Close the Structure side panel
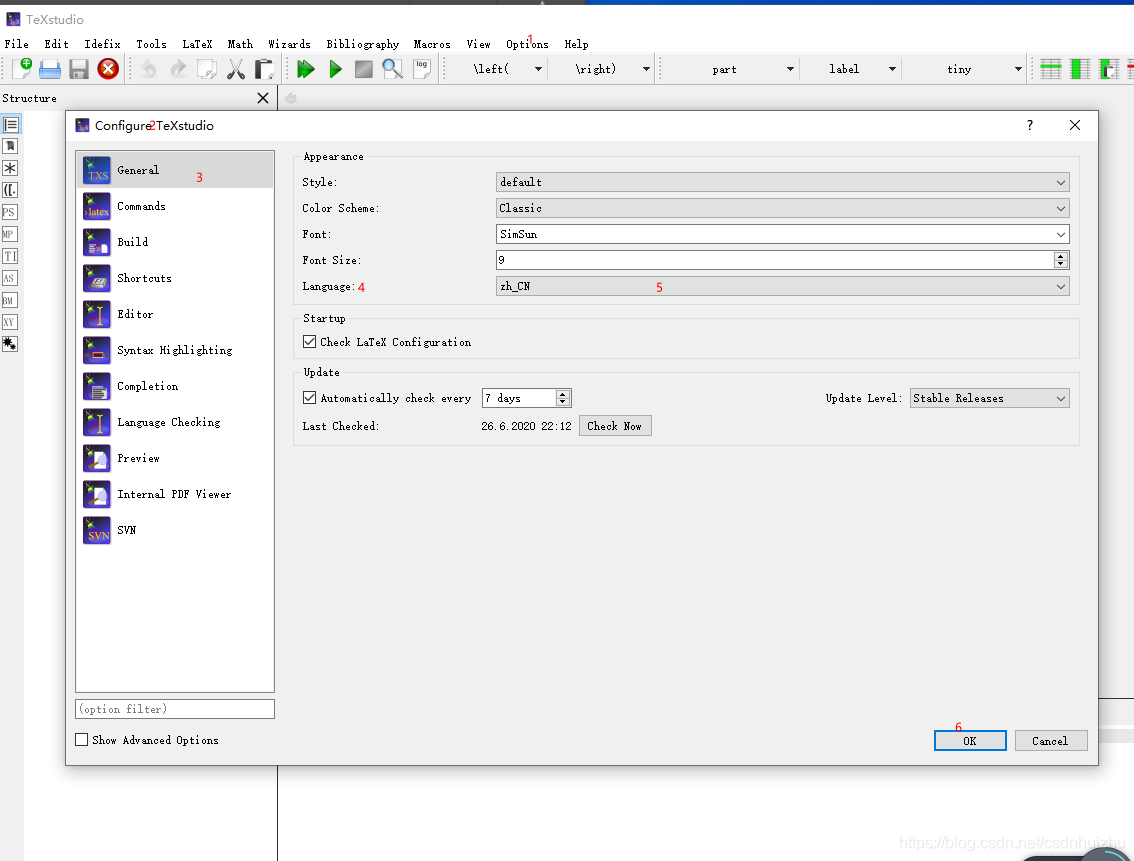Screen dimensions: 1134x861 click(263, 98)
